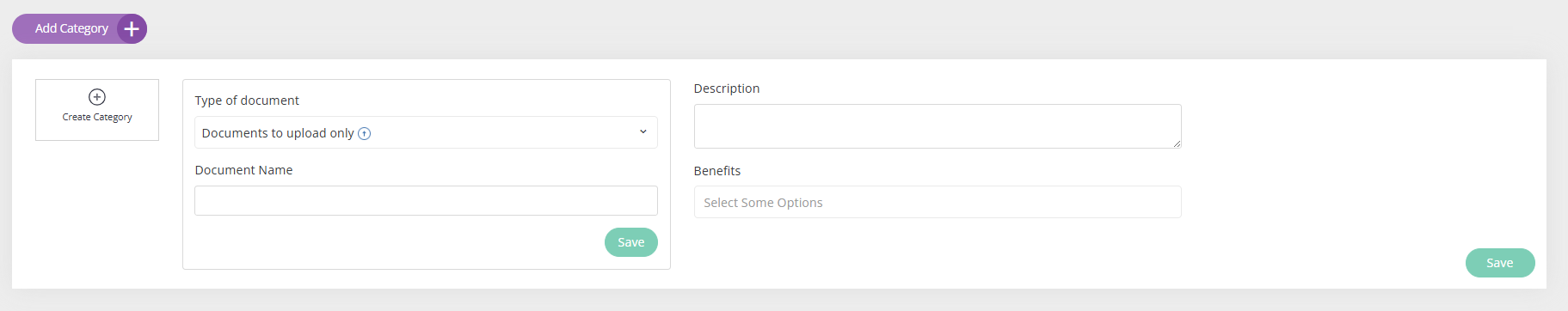Click the bottom-right Save category button
Viewport: 1568px width, 311px height.
point(1500,263)
